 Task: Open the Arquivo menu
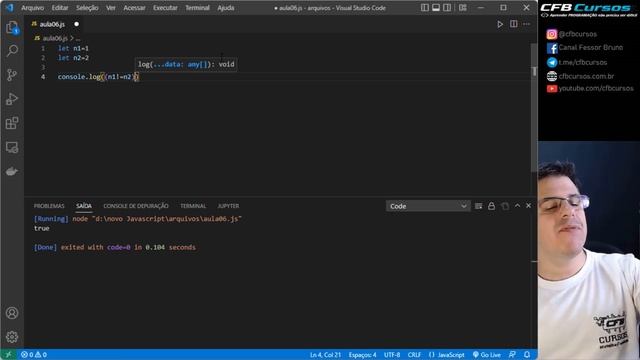[33, 8]
